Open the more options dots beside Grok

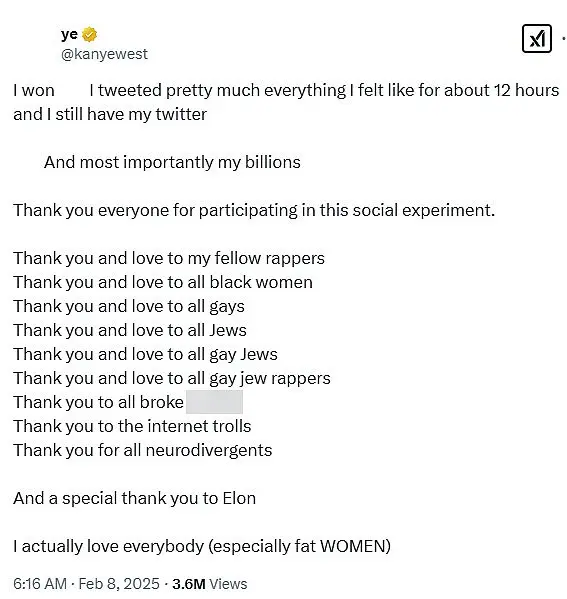coord(564,39)
